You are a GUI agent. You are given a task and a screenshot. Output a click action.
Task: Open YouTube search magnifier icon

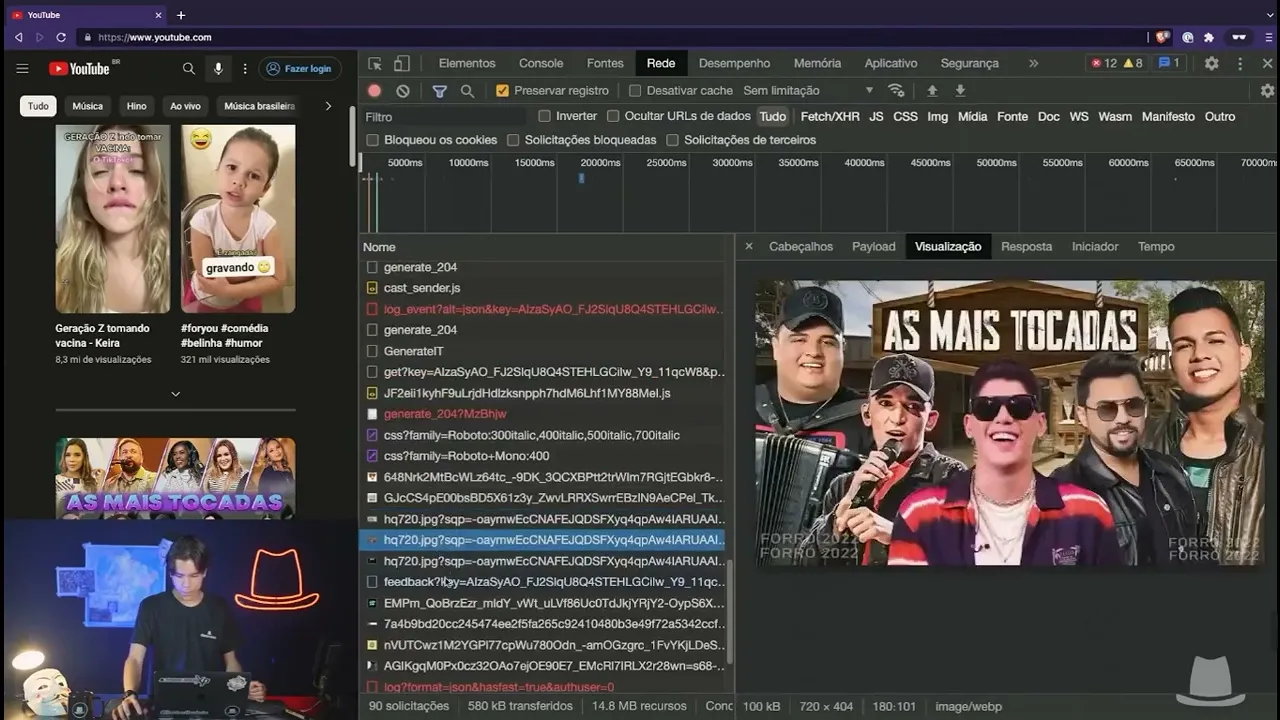(188, 69)
